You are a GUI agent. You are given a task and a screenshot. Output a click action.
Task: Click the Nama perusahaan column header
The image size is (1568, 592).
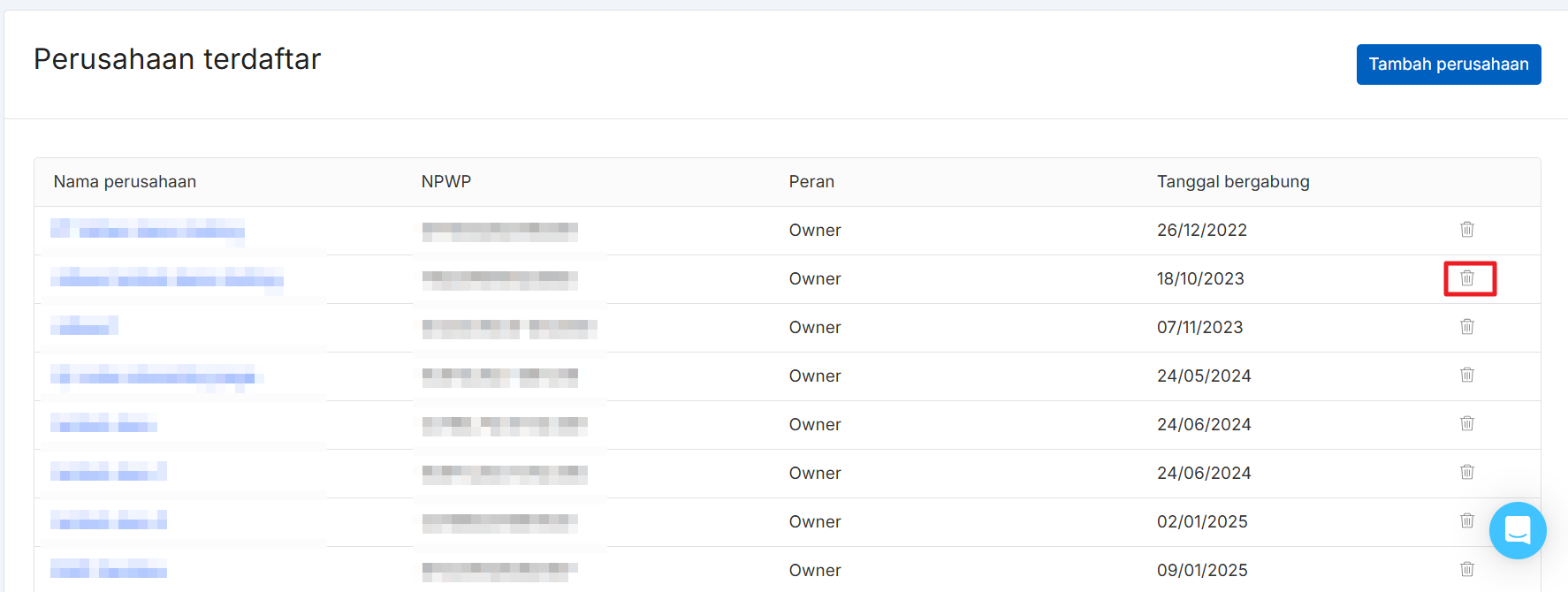[x=125, y=182]
